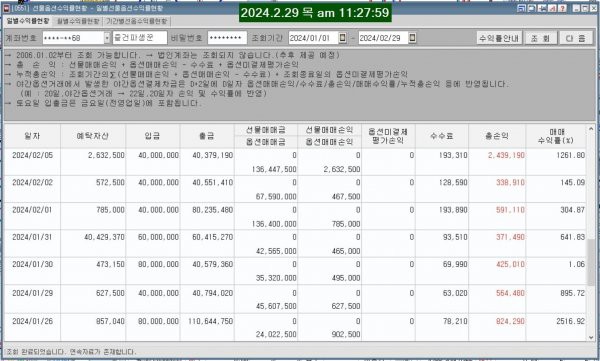This screenshot has height=361, width=600.
Task: Click the red question-mark help icon
Action: 562,8
